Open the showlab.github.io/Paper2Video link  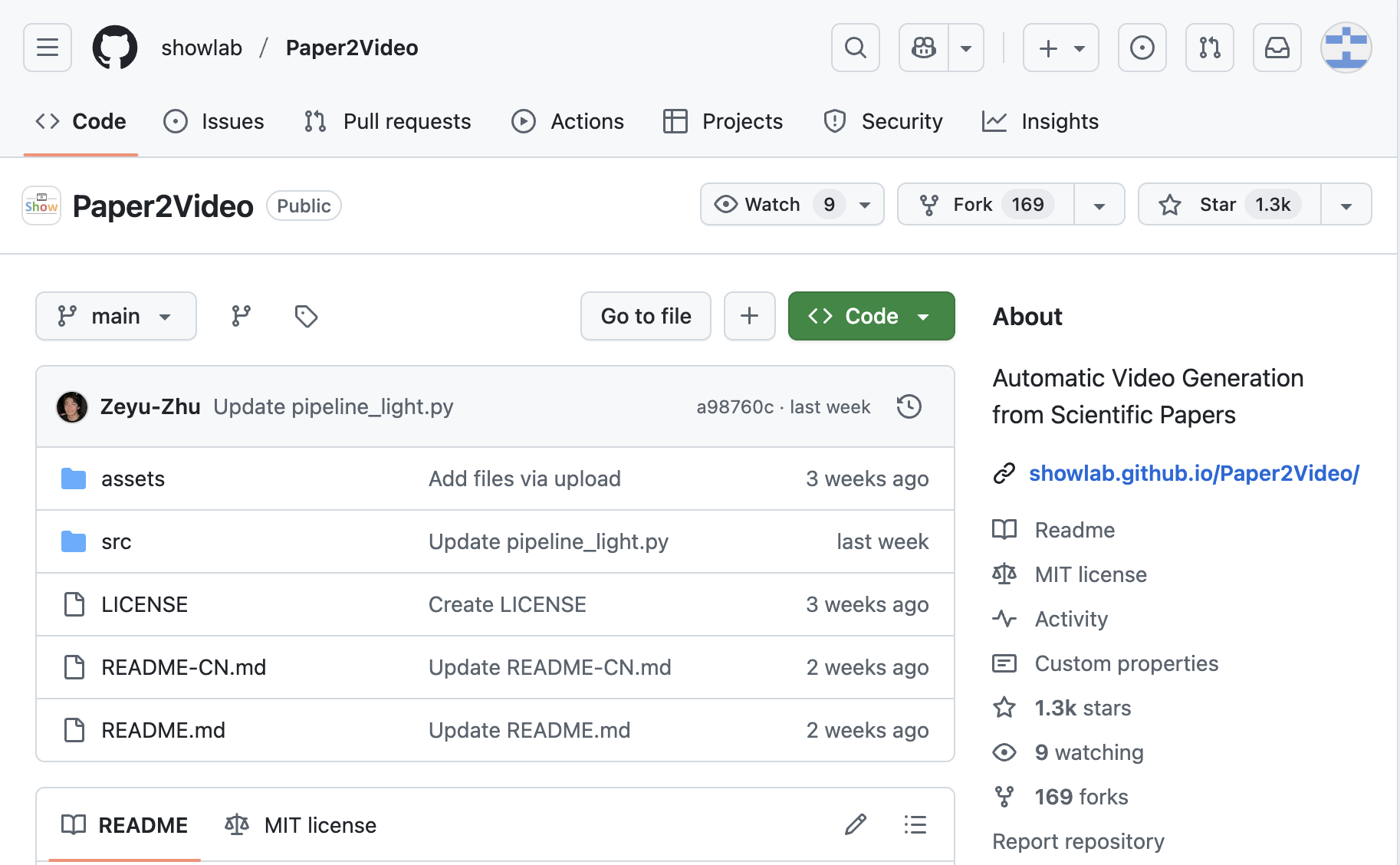point(1193,473)
